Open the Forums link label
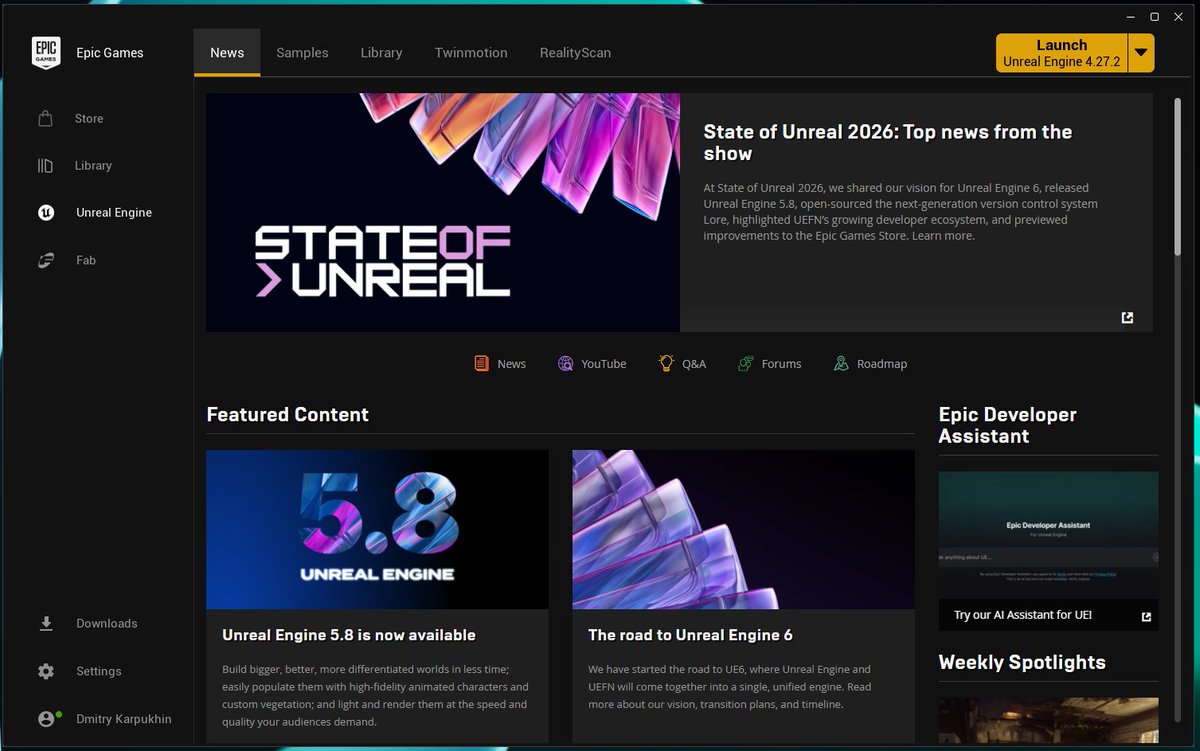This screenshot has height=751, width=1200. (781, 364)
